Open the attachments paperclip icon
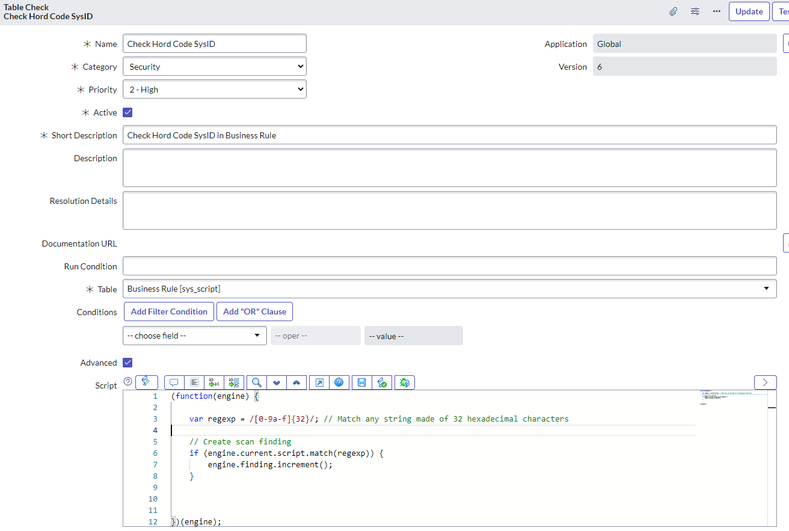Image resolution: width=789 pixels, height=531 pixels. click(x=673, y=11)
